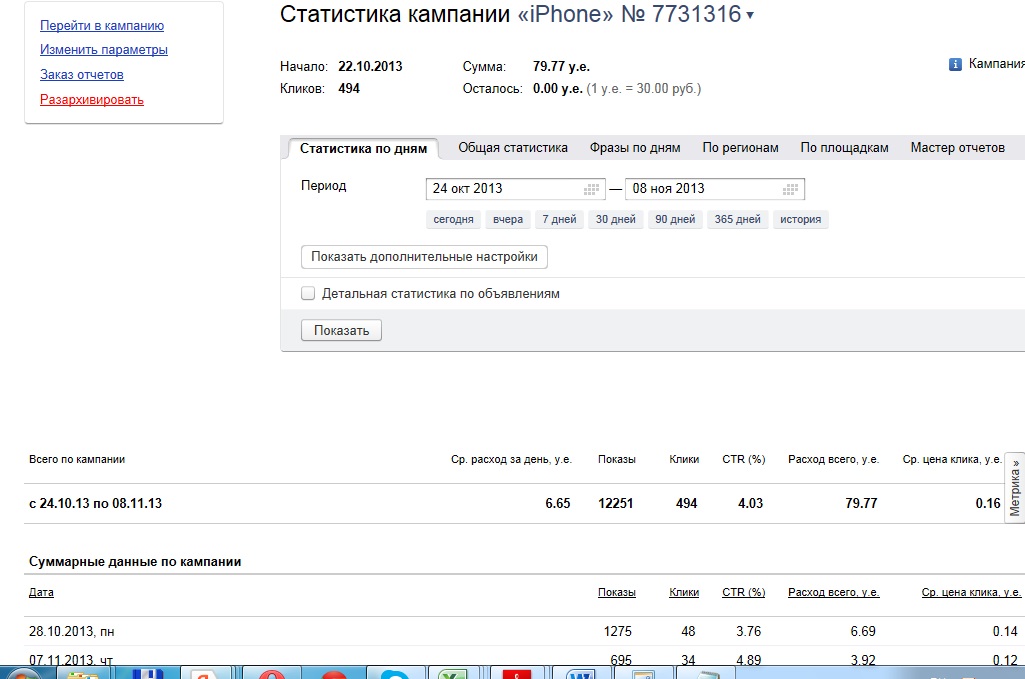
Task: Set period to 7 дней
Action: click(x=559, y=219)
